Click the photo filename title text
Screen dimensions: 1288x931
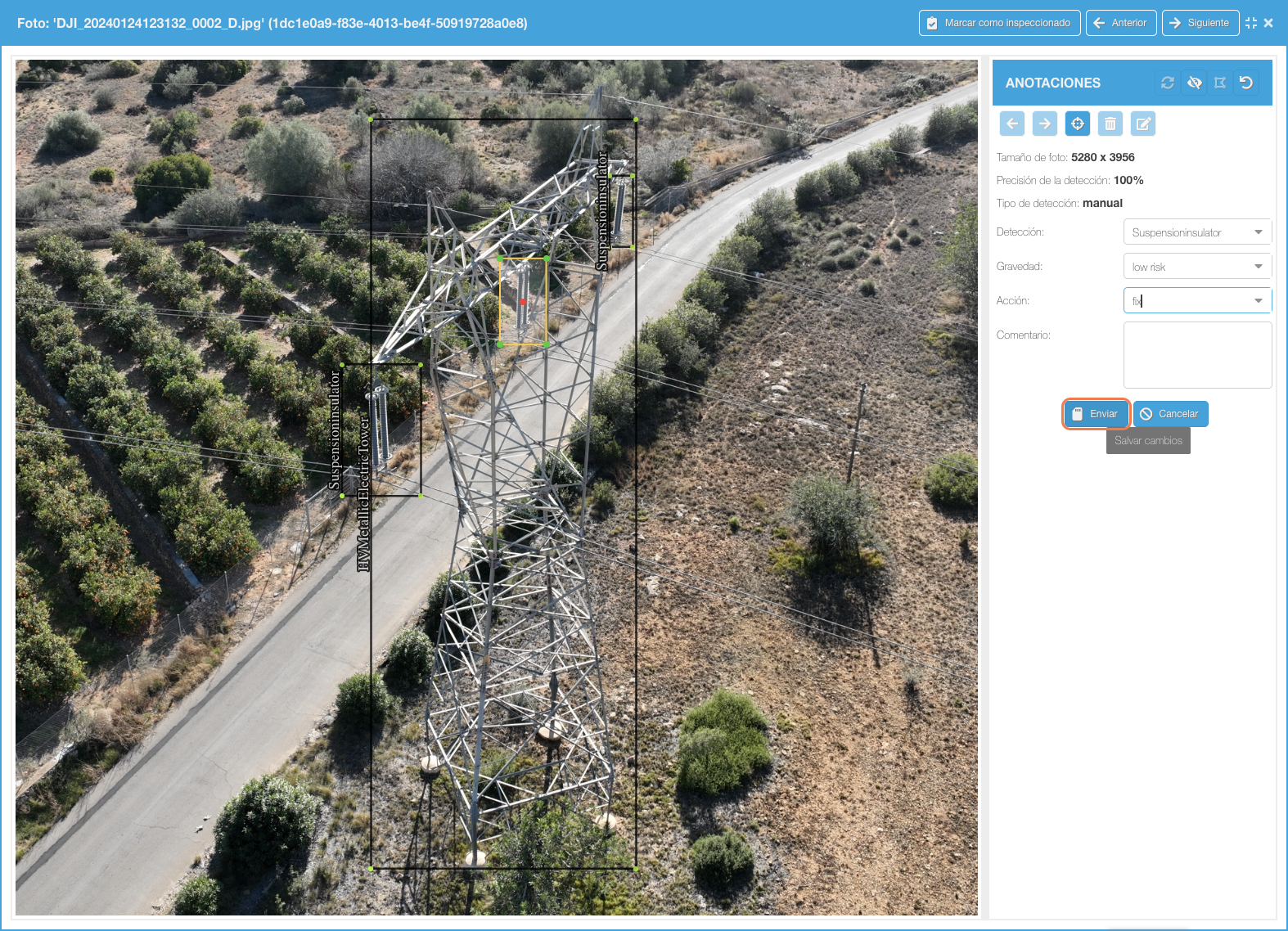pos(272,23)
